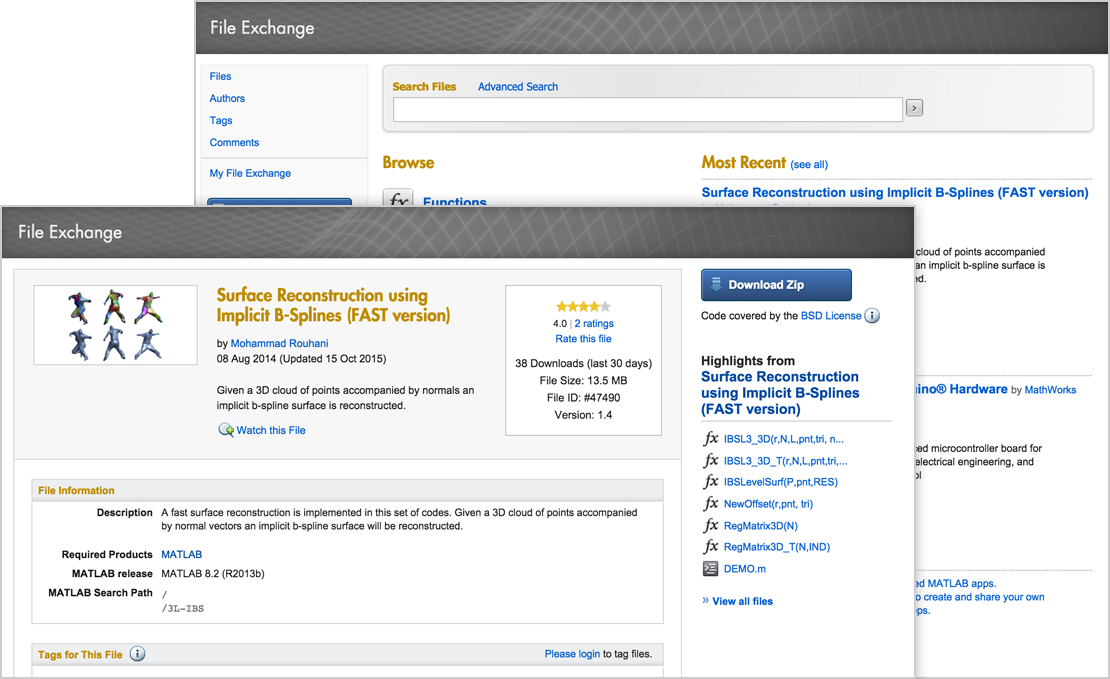Open Authors in the sidebar menu
This screenshot has width=1110, height=679.
point(227,98)
